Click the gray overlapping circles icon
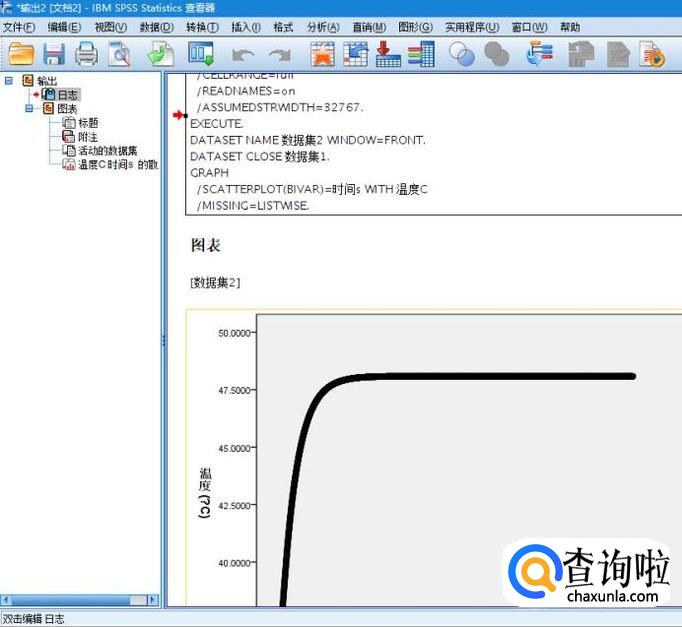Screen dimensions: 682x627 point(496,54)
